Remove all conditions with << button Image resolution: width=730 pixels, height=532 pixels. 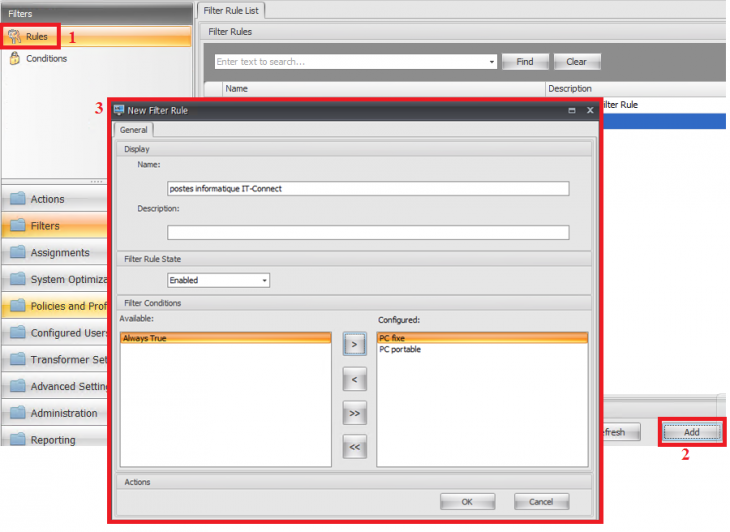[354, 447]
